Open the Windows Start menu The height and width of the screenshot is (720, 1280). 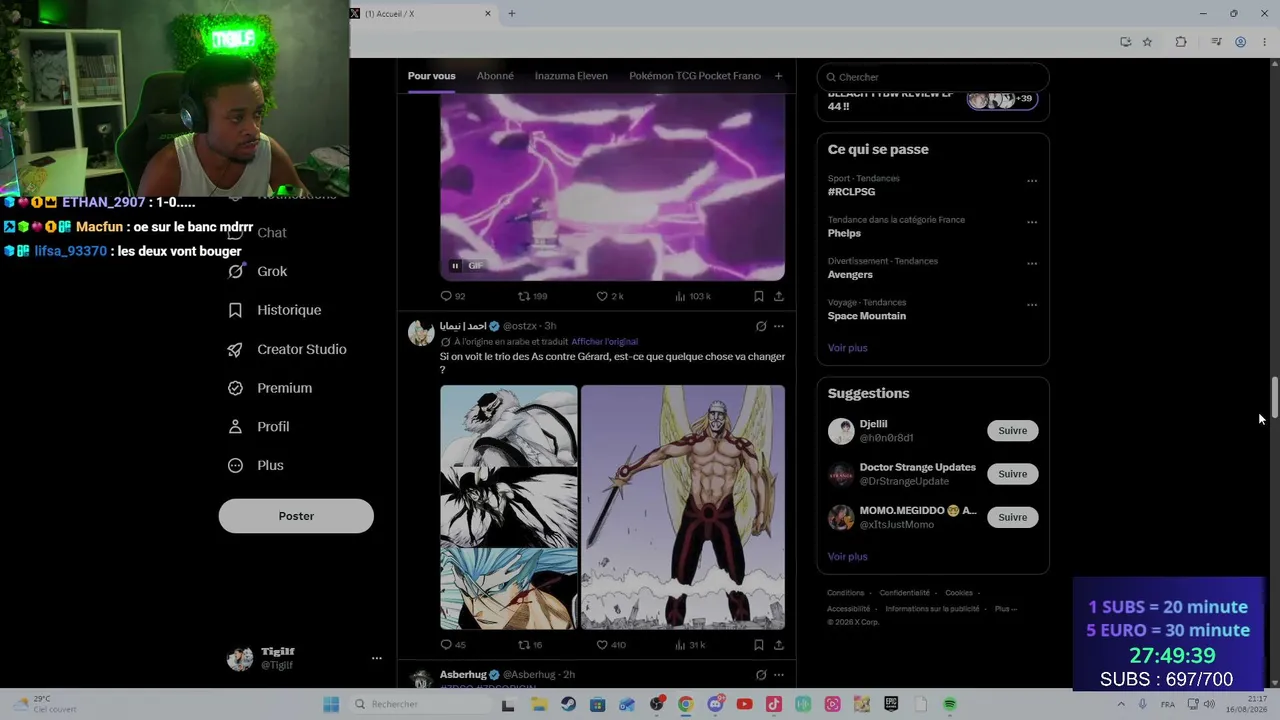pyautogui.click(x=331, y=704)
